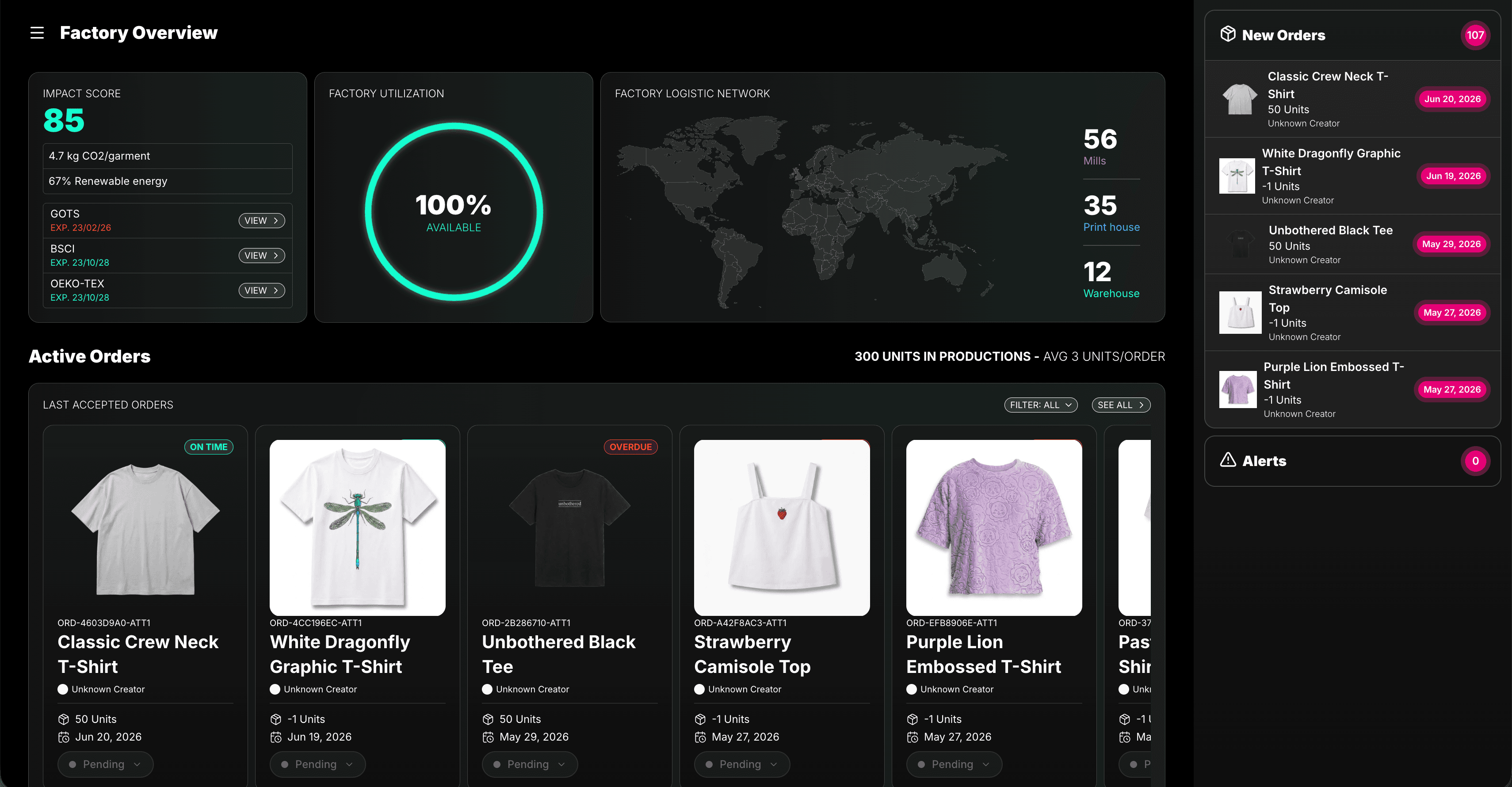Click the 12 Warehouse stat
The height and width of the screenshot is (787, 1512).
pos(1111,279)
